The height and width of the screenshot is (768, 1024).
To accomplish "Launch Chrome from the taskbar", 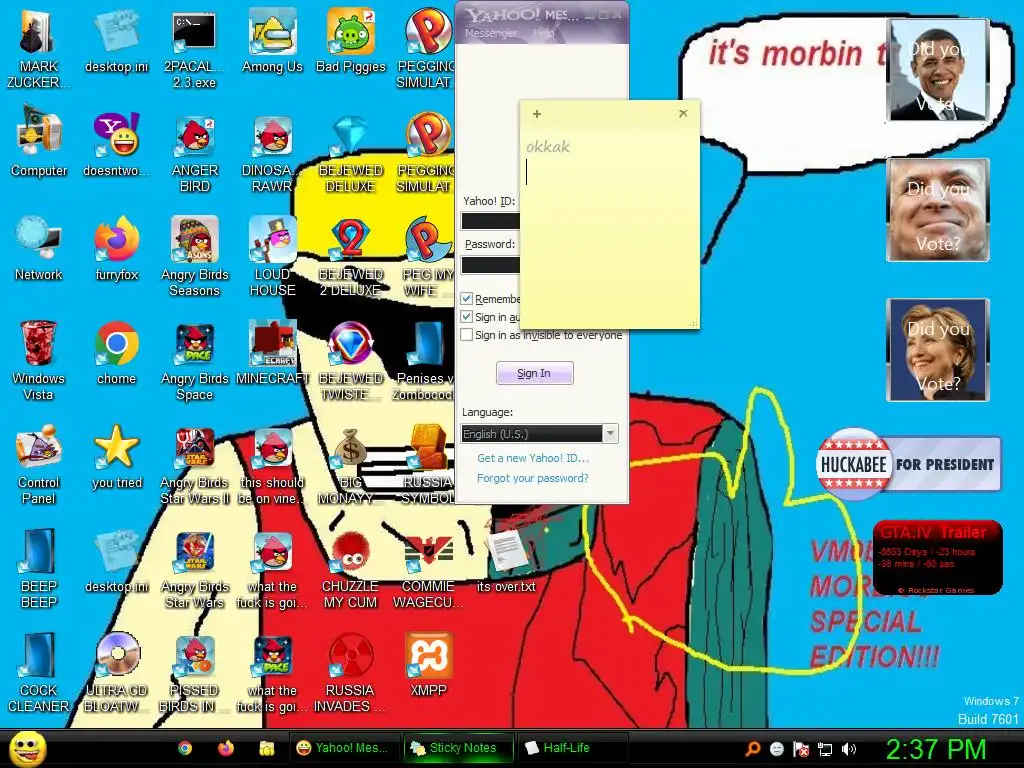I will coord(185,748).
